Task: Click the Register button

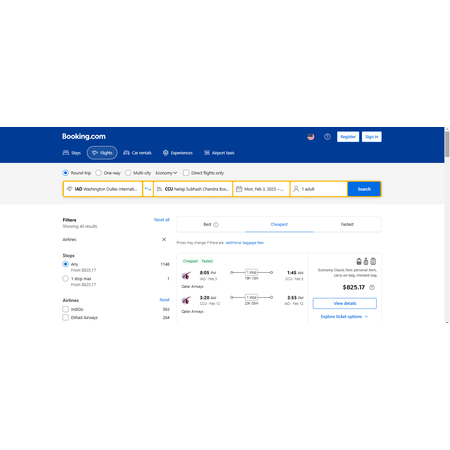Action: pyautogui.click(x=348, y=137)
